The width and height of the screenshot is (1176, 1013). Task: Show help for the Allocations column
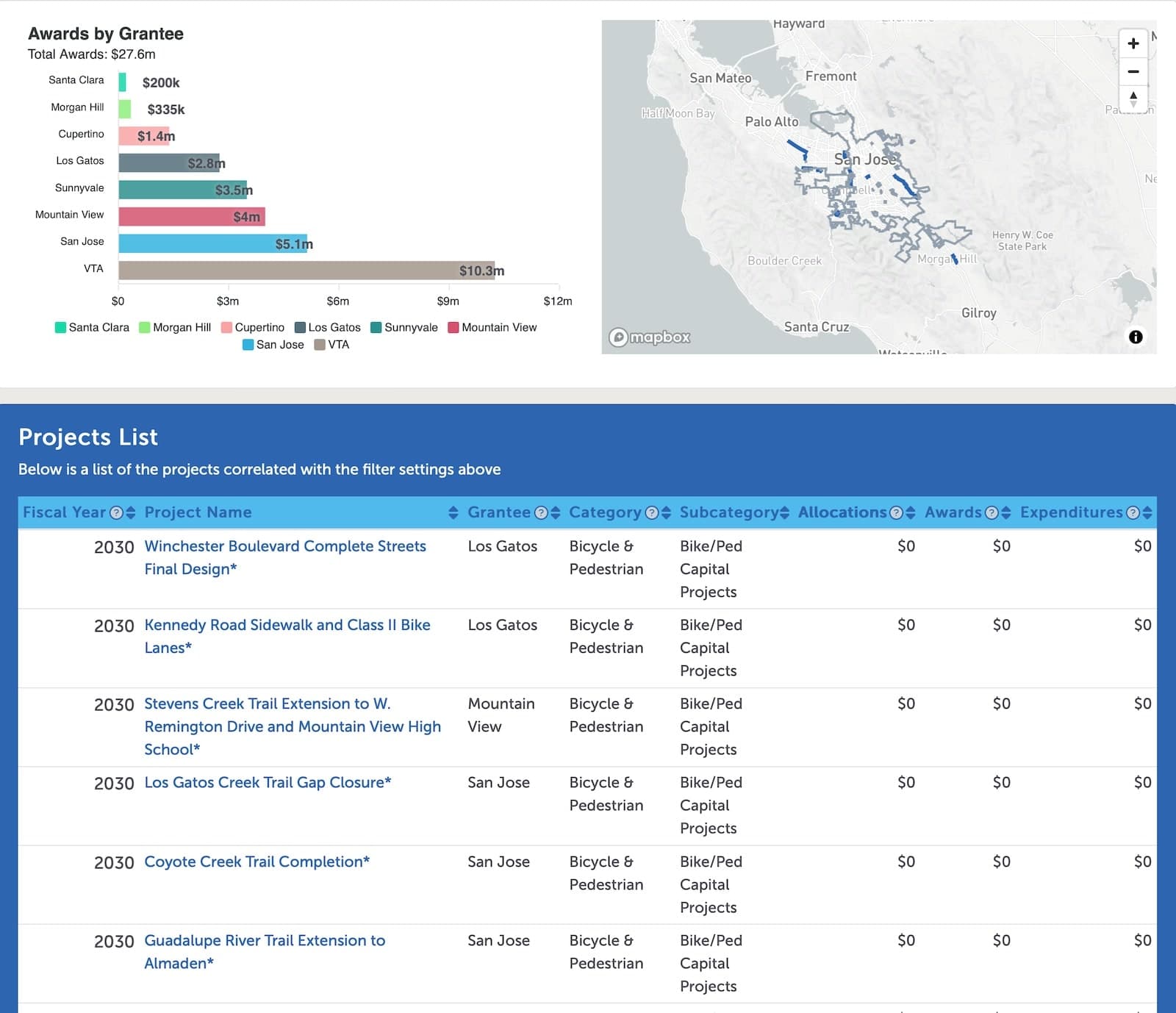click(896, 512)
